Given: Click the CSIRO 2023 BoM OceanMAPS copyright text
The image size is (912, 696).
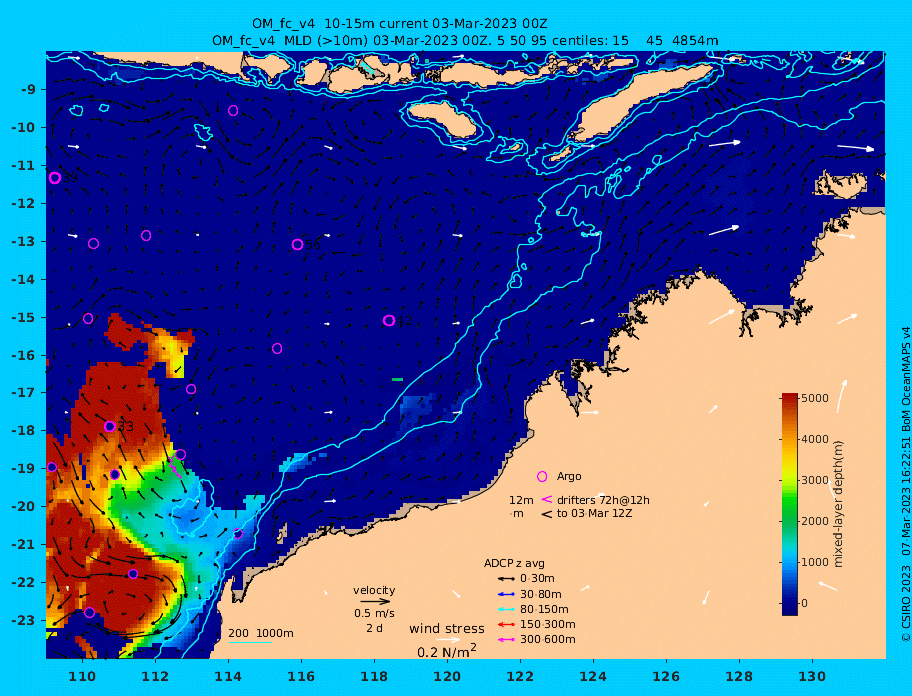Looking at the screenshot, I should (x=905, y=484).
